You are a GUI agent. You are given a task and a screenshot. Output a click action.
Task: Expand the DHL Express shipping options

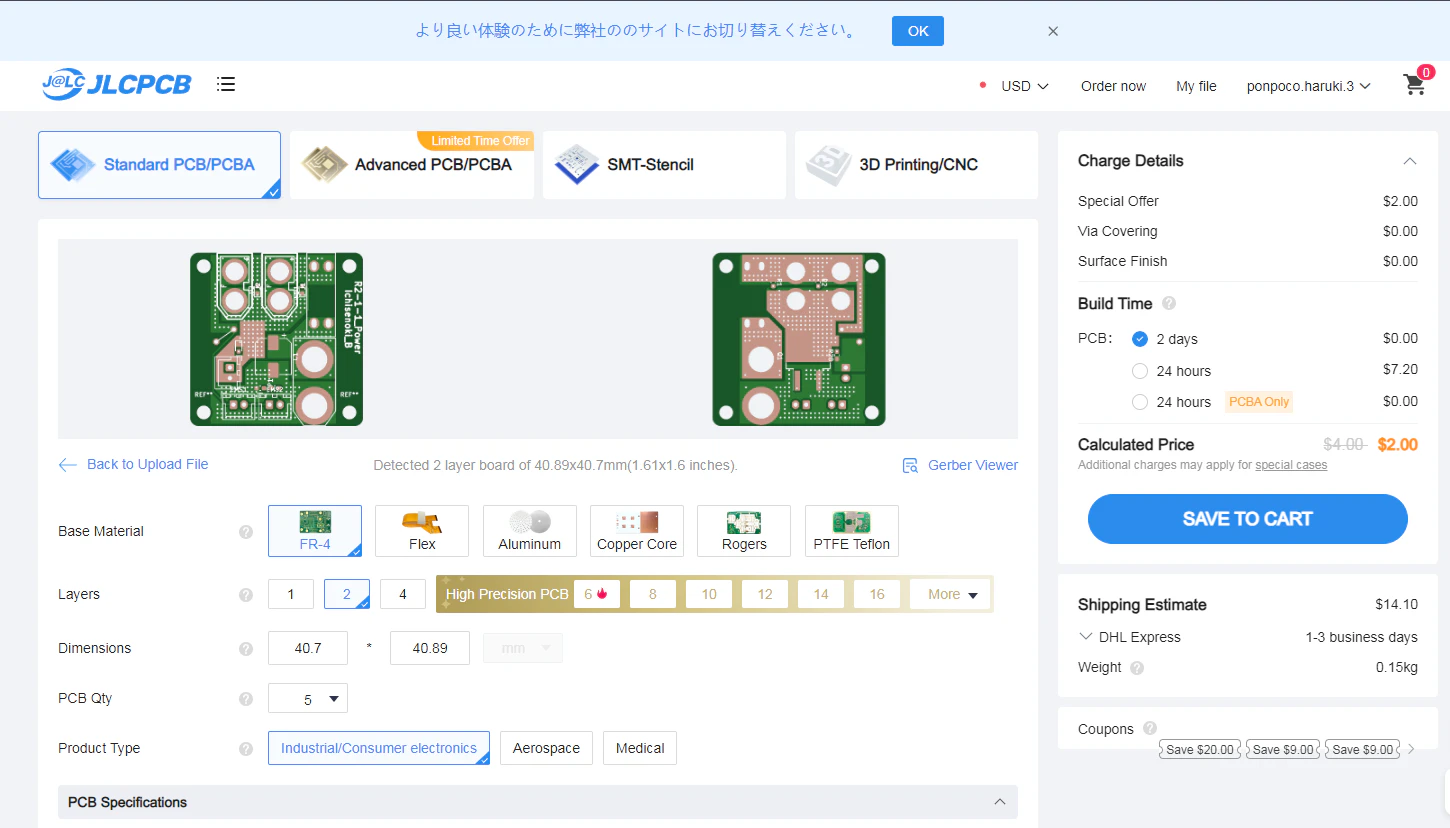[1086, 637]
